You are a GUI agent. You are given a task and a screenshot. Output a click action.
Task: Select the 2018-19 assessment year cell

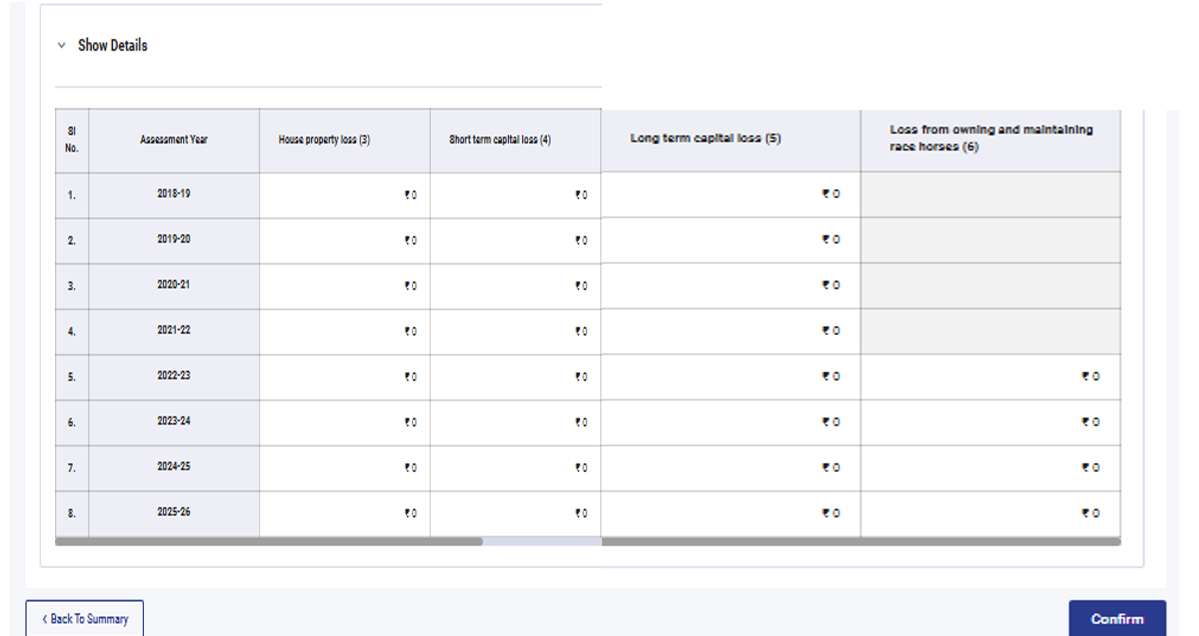[x=174, y=194]
